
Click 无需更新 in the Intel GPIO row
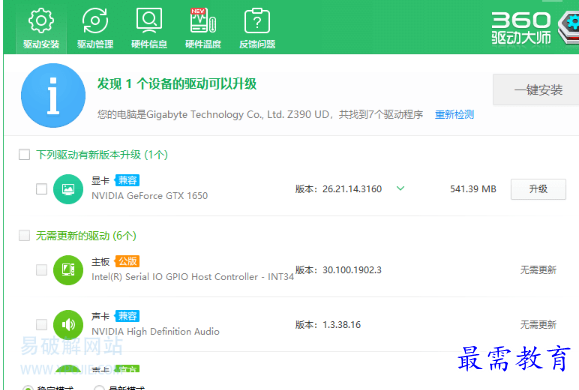(x=538, y=270)
